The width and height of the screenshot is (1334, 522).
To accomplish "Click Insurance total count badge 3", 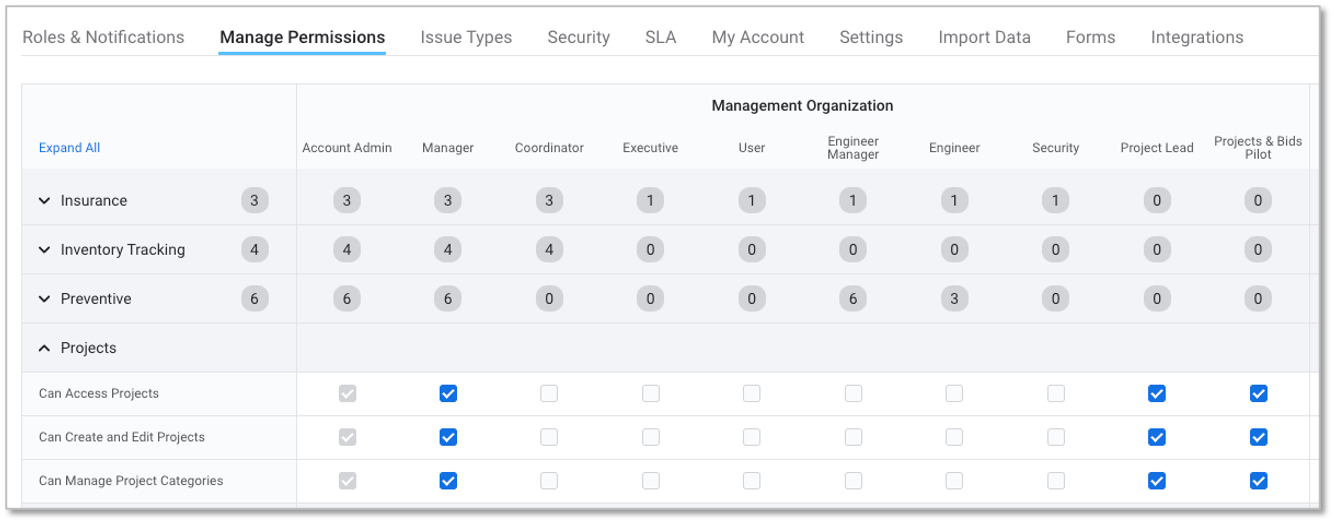I will pos(254,201).
